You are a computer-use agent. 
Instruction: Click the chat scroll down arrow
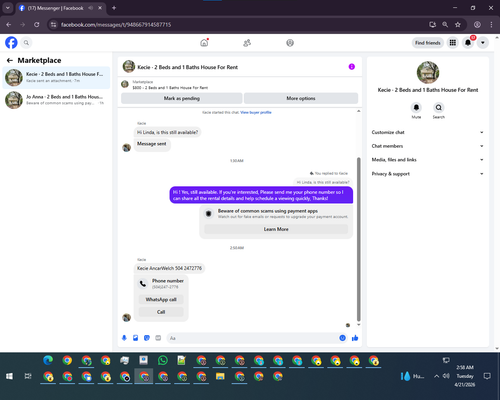pos(359,324)
